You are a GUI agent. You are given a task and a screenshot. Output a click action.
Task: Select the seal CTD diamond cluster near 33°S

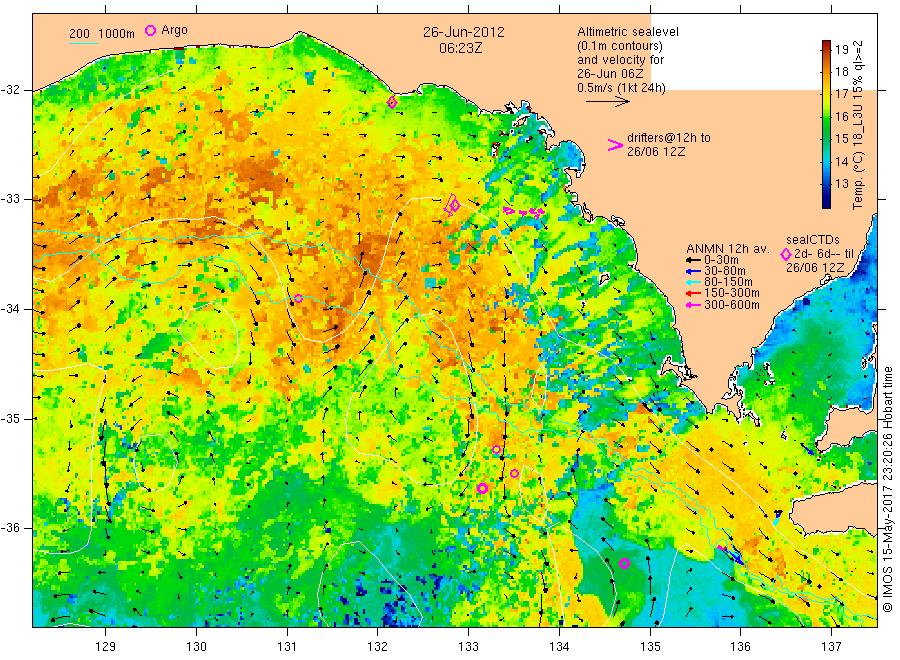click(x=453, y=205)
